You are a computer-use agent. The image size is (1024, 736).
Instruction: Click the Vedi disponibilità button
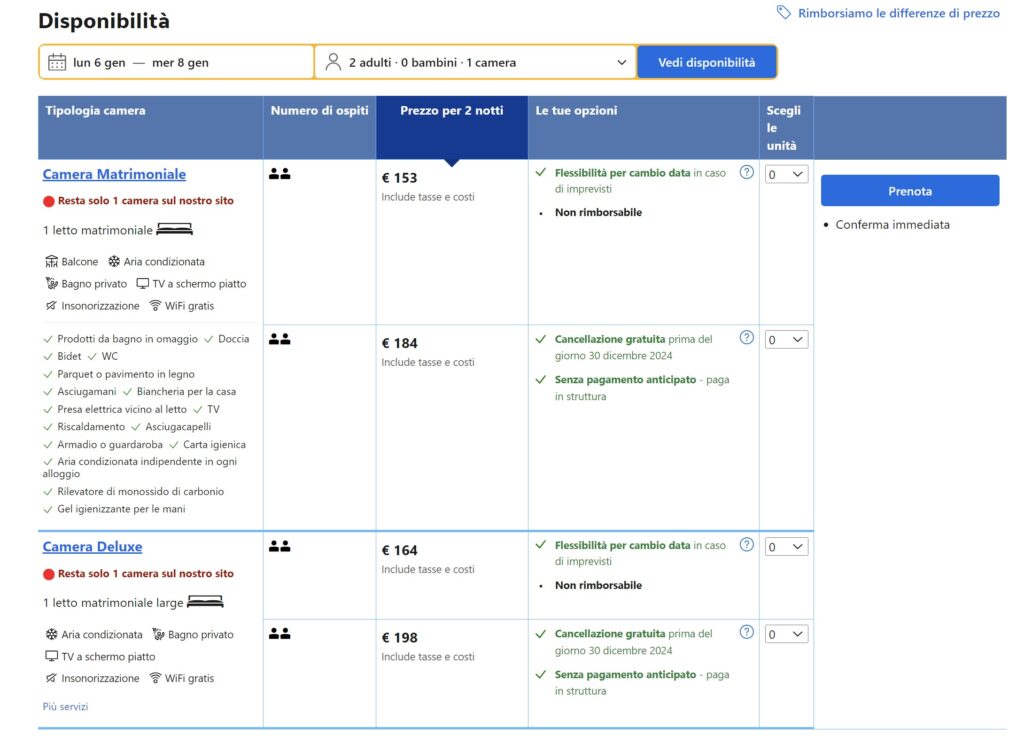tap(706, 62)
